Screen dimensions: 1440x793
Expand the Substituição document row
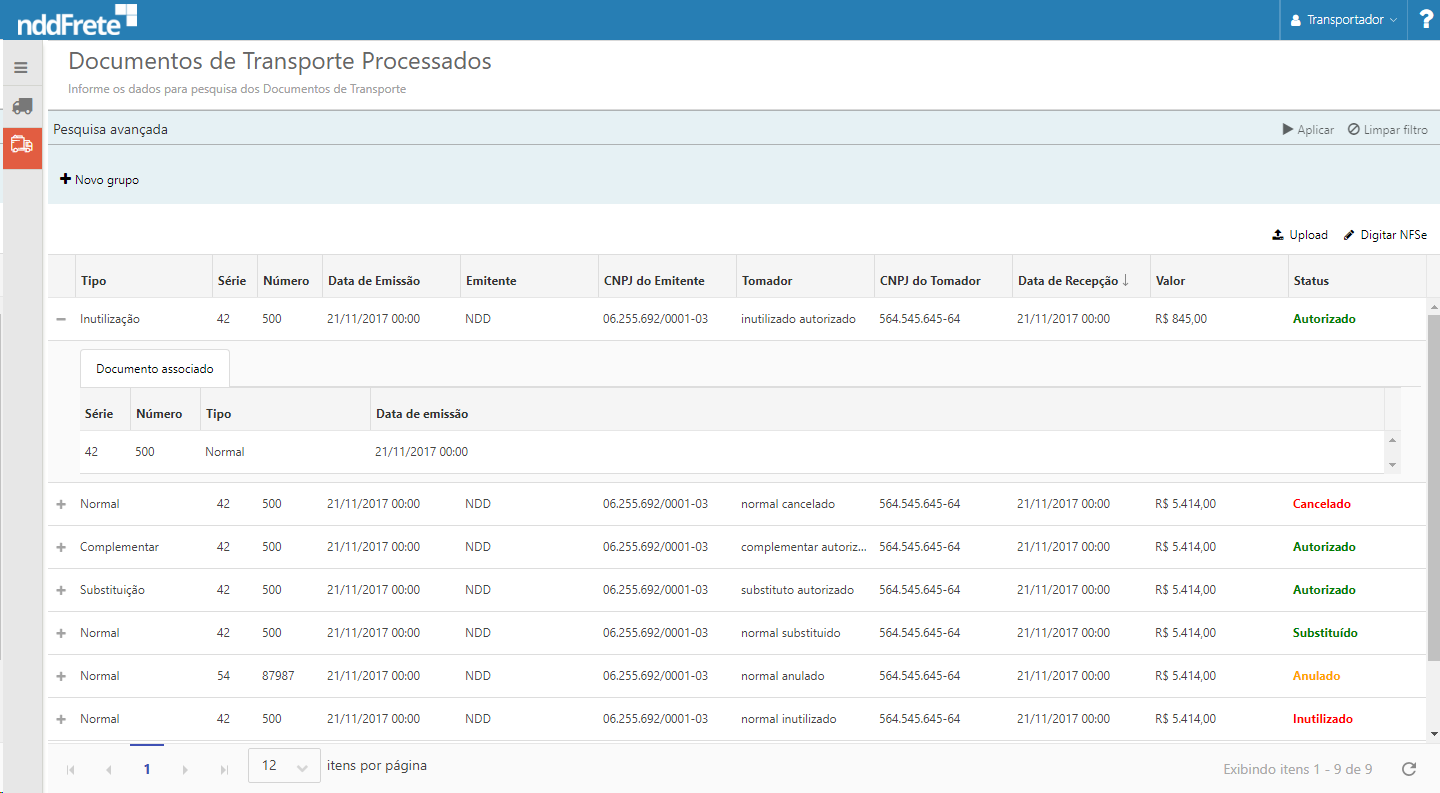61,590
